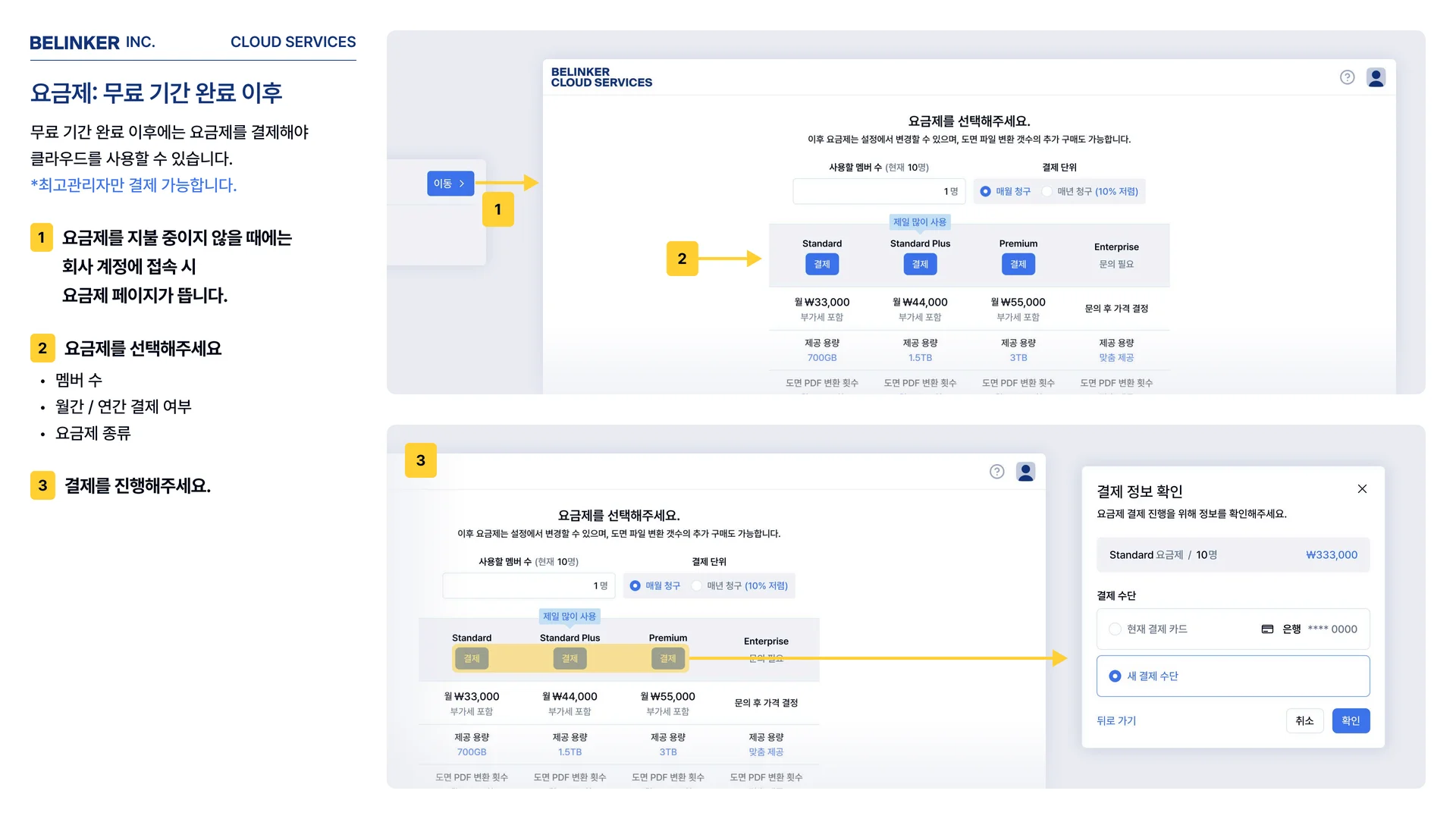Click 결제 button under Premium in top panel
The height and width of the screenshot is (819, 1456).
1018,265
